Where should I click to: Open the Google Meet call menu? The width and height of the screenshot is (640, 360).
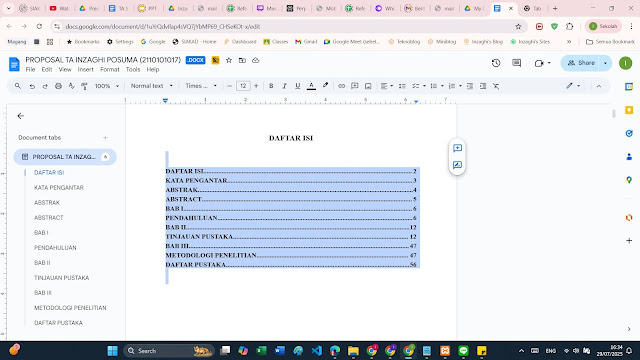pos(542,63)
